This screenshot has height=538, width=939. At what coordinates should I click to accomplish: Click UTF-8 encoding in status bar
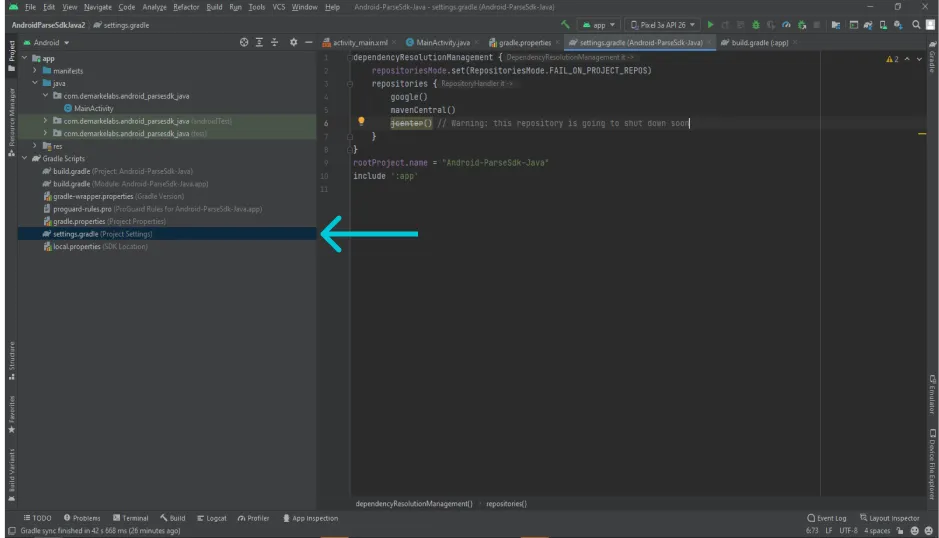pos(848,531)
